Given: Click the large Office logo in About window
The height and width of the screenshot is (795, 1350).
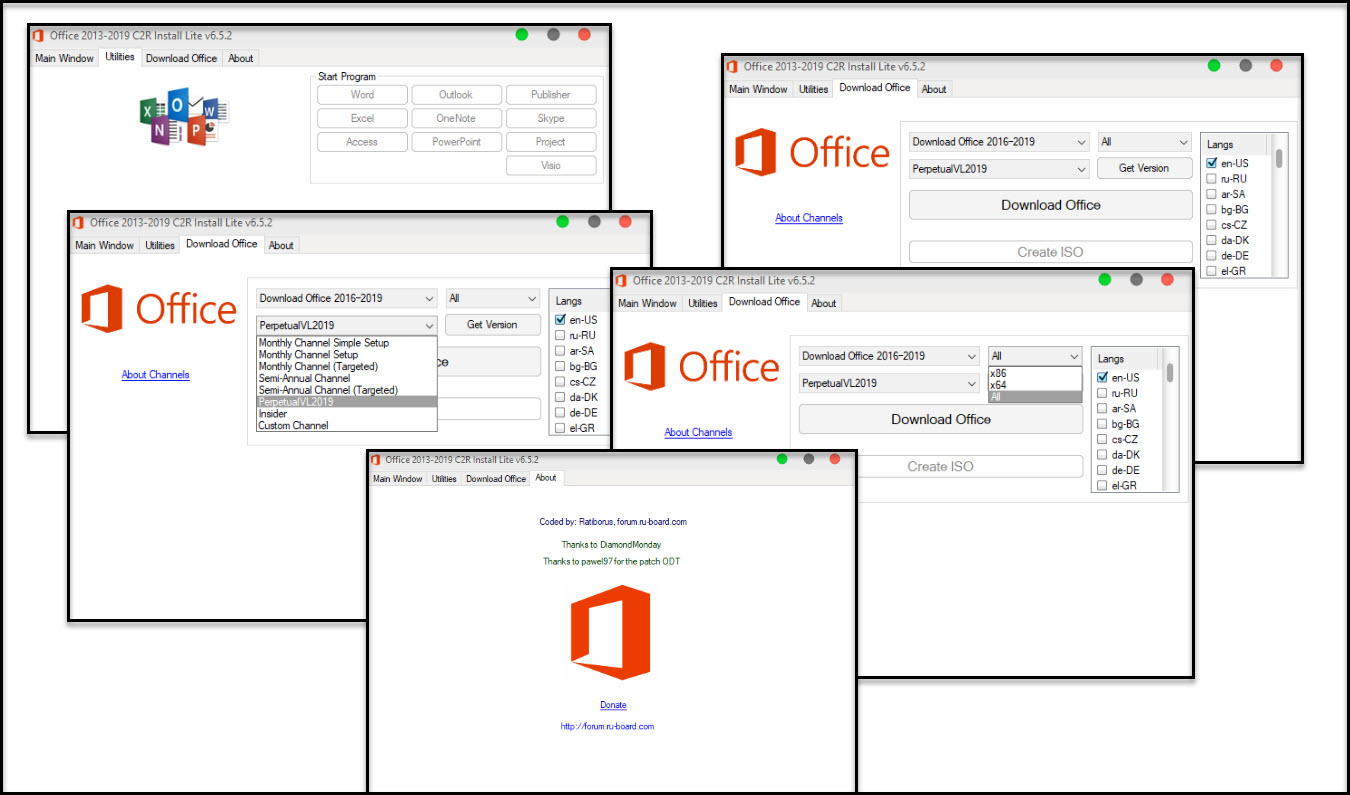Looking at the screenshot, I should point(610,632).
